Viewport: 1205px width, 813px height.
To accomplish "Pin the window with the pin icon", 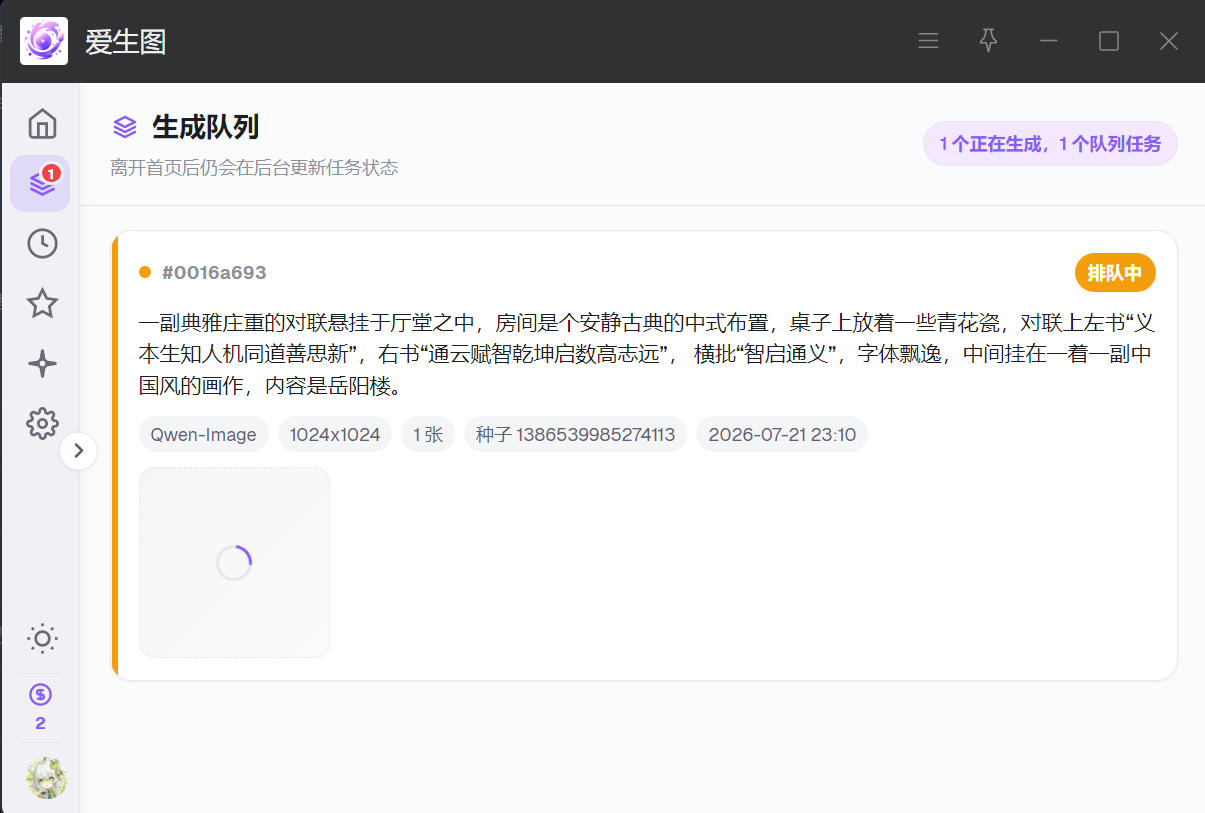I will pyautogui.click(x=988, y=41).
